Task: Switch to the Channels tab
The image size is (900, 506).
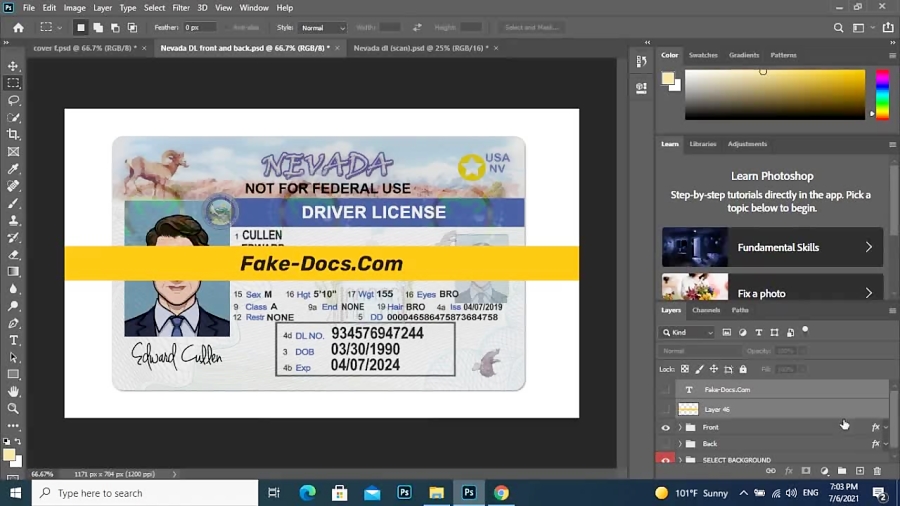Action: click(706, 310)
